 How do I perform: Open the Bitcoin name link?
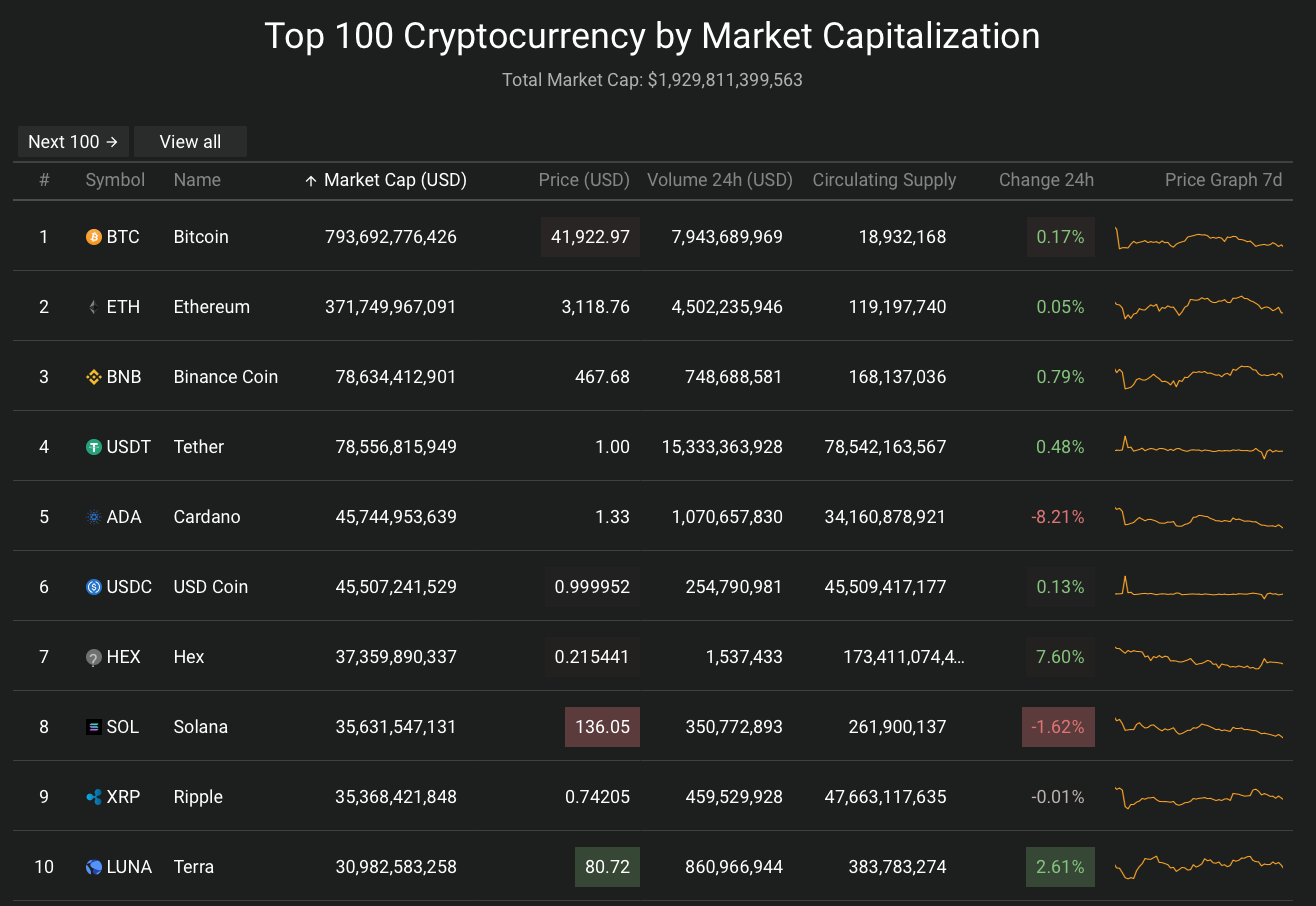[x=201, y=237]
